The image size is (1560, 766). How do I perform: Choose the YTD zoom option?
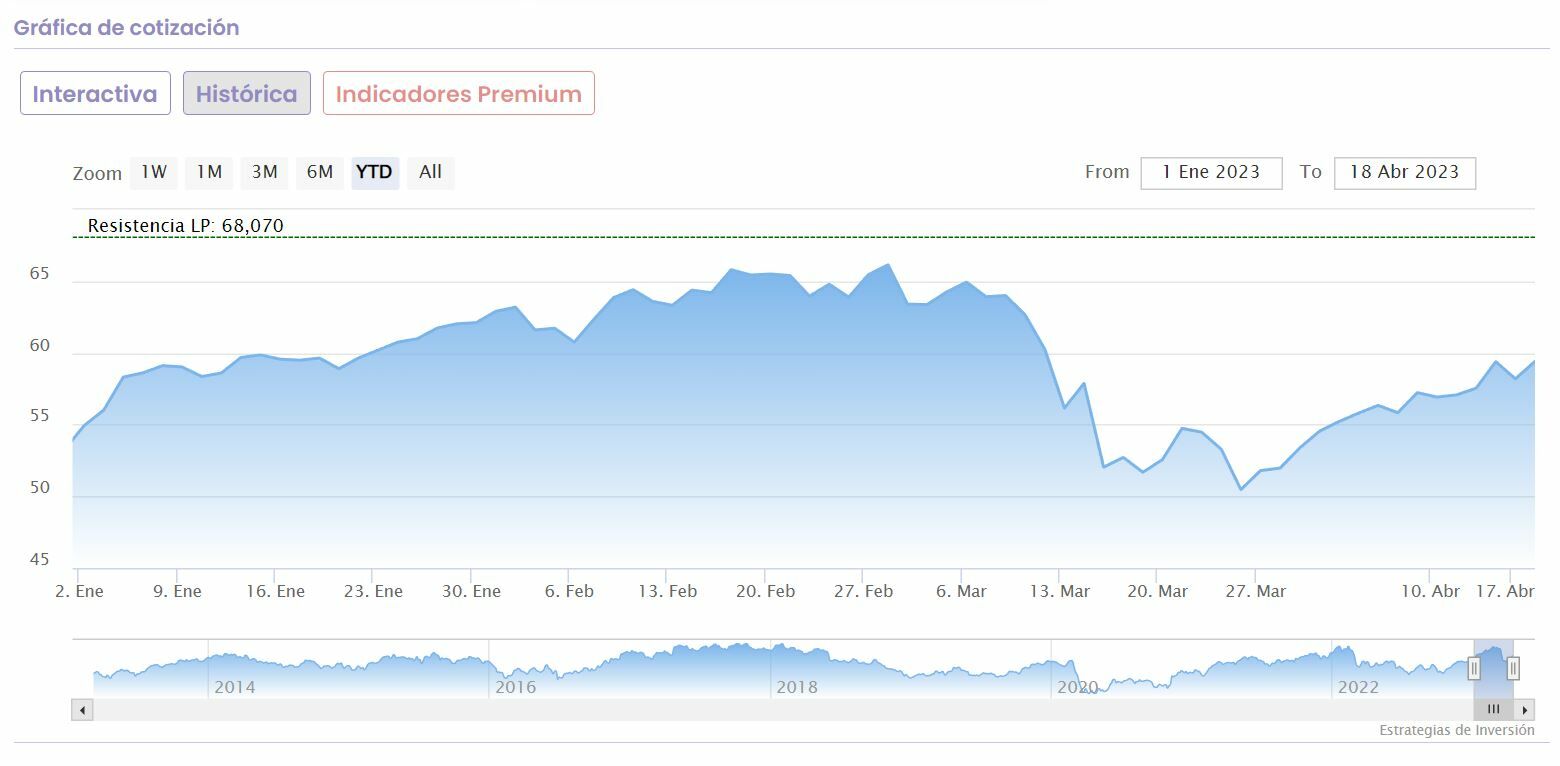point(375,172)
